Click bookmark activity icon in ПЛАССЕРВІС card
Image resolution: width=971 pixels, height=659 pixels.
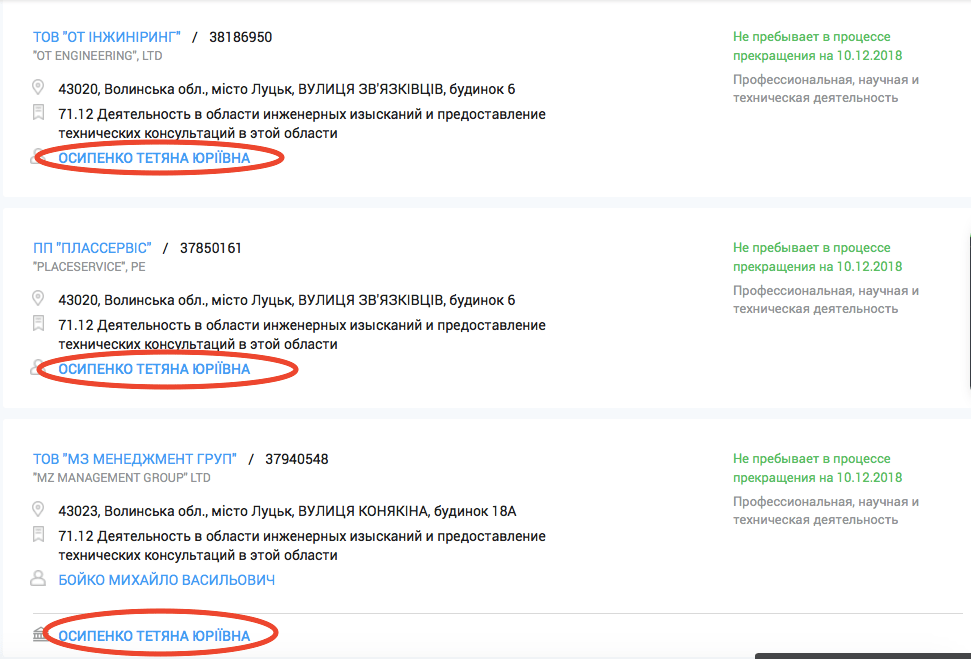click(38, 324)
